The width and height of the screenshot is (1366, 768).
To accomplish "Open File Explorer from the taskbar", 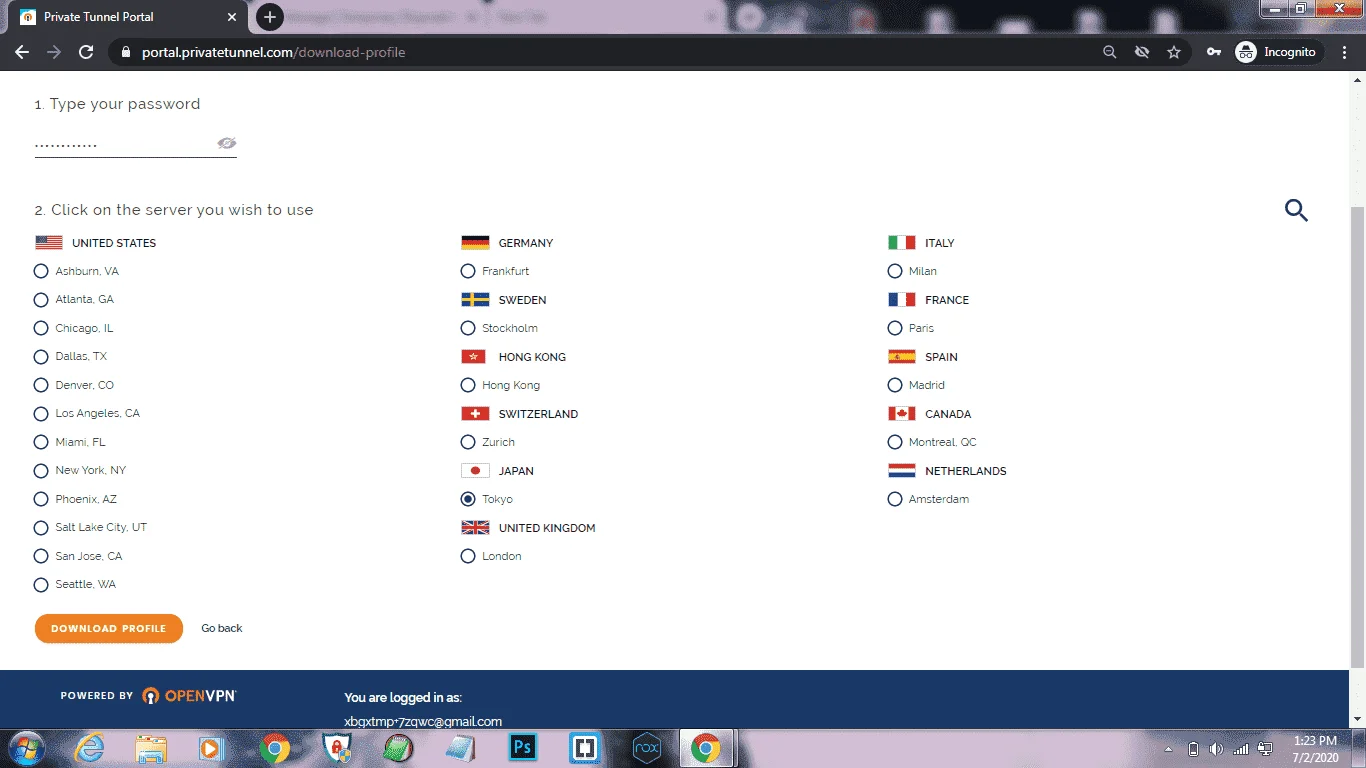I will pyautogui.click(x=151, y=748).
